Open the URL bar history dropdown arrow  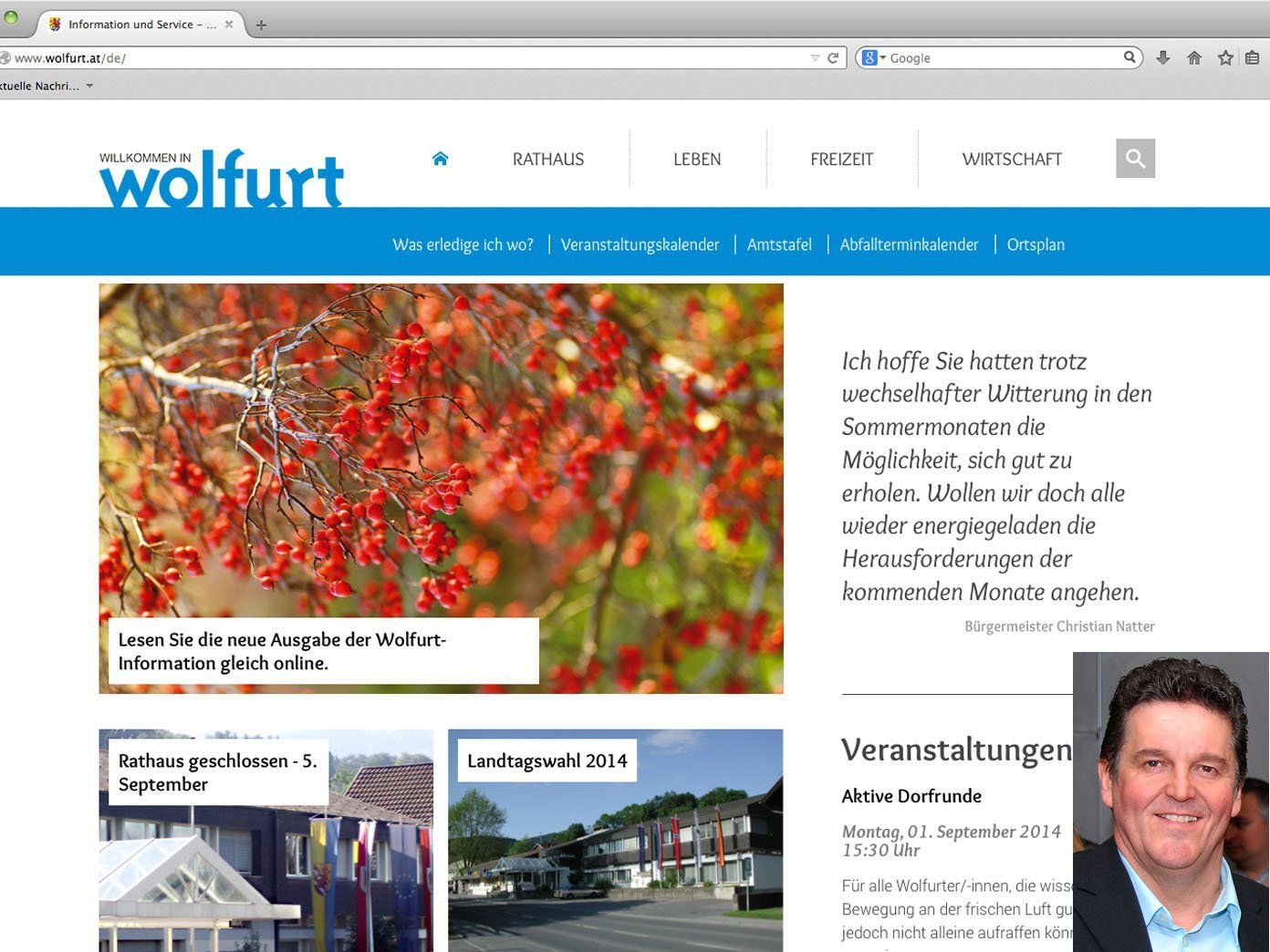tap(815, 57)
